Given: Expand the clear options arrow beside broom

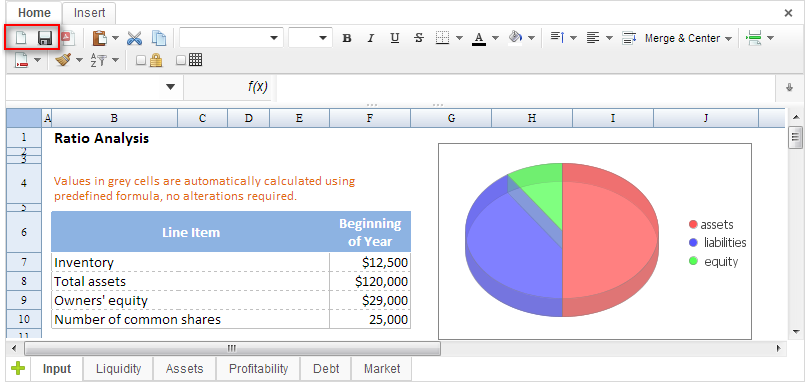Looking at the screenshot, I should pyautogui.click(x=79, y=60).
